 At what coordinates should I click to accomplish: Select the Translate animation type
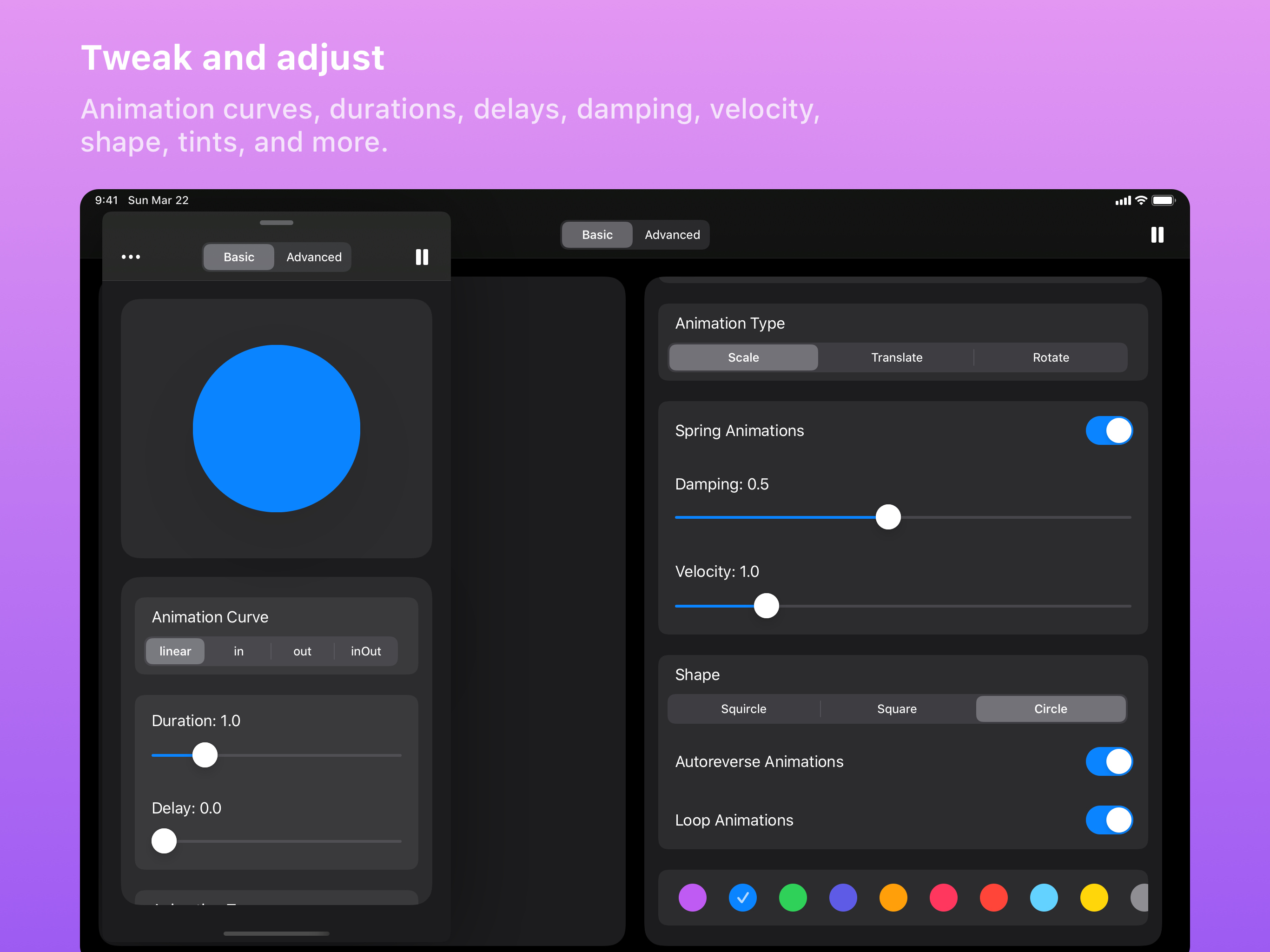point(896,357)
